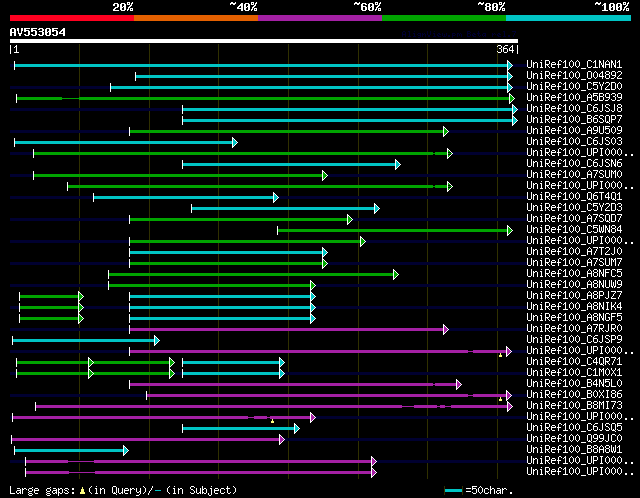This screenshot has height=498, width=640.
Task: Select subject UniRef100_A7T2J0
Action: (x=574, y=252)
